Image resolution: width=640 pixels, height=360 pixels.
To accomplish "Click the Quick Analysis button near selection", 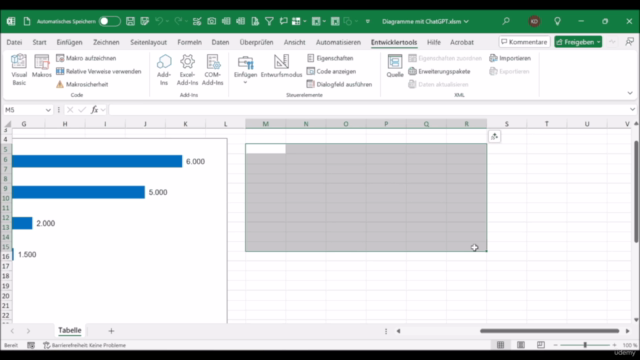I will click(x=494, y=137).
